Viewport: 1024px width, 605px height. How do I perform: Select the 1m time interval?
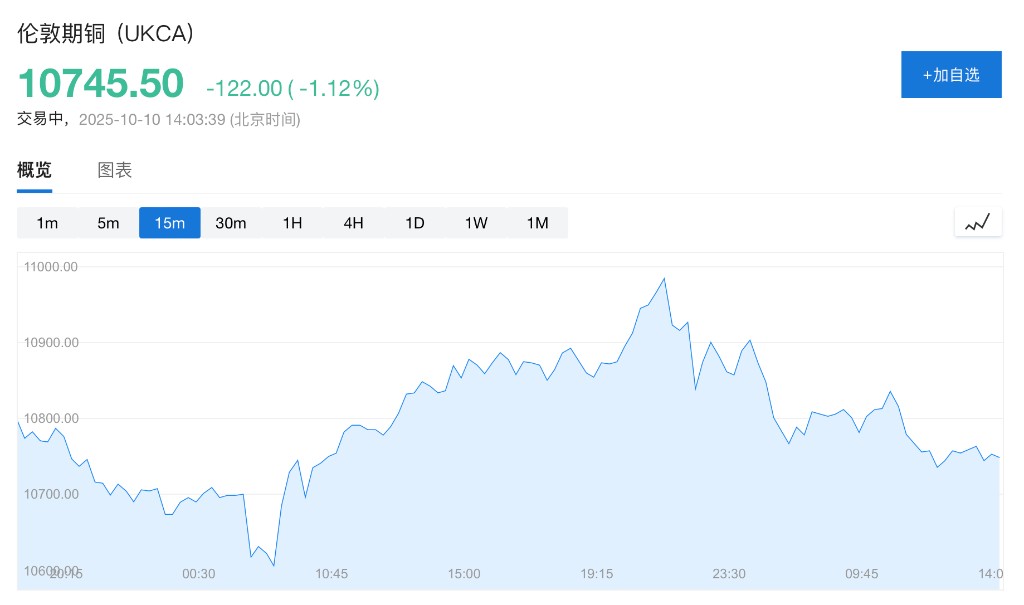[x=47, y=223]
